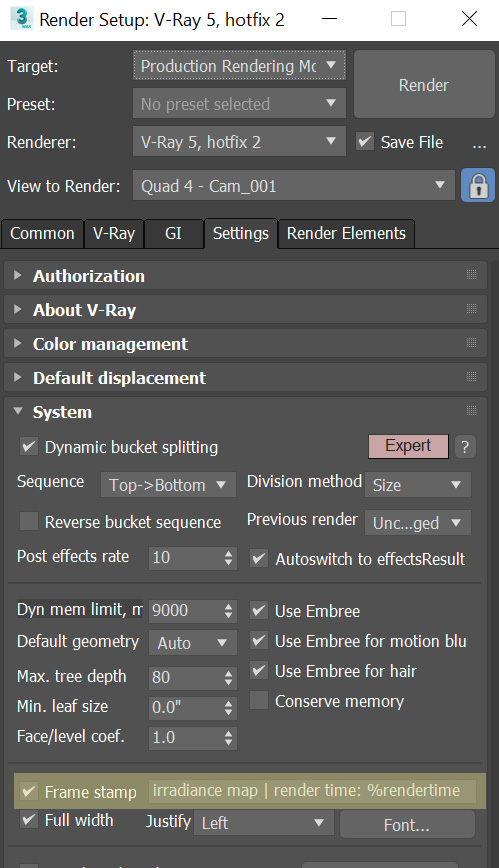Click the Color management rollout grip handle

(471, 343)
